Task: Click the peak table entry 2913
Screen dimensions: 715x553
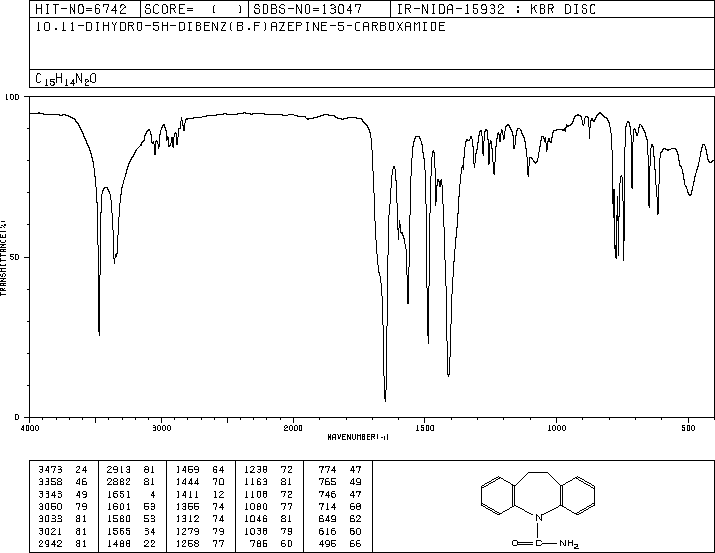Action: click(x=119, y=469)
